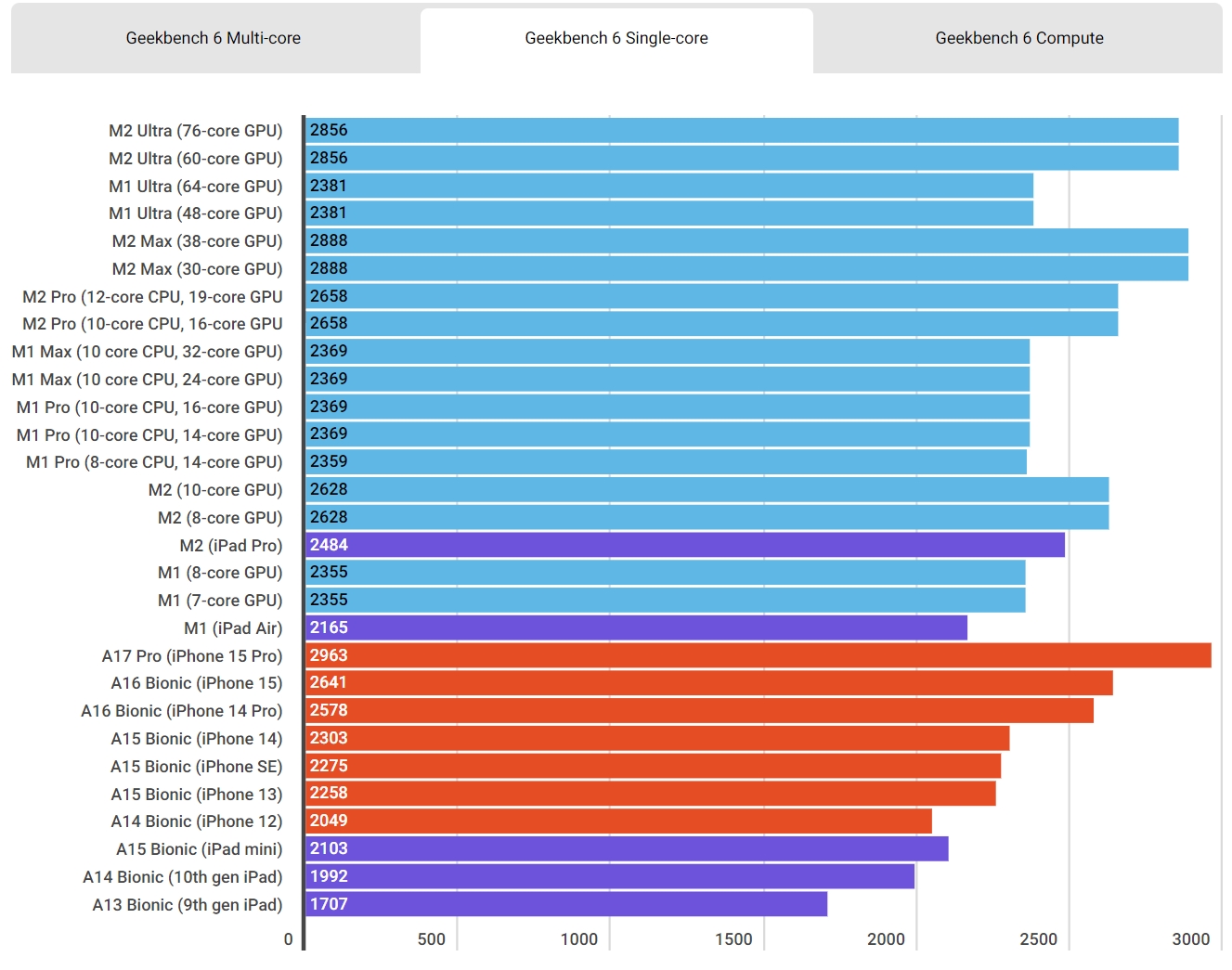Click the x-axis tick label 1500
The image size is (1232, 970).
[733, 939]
